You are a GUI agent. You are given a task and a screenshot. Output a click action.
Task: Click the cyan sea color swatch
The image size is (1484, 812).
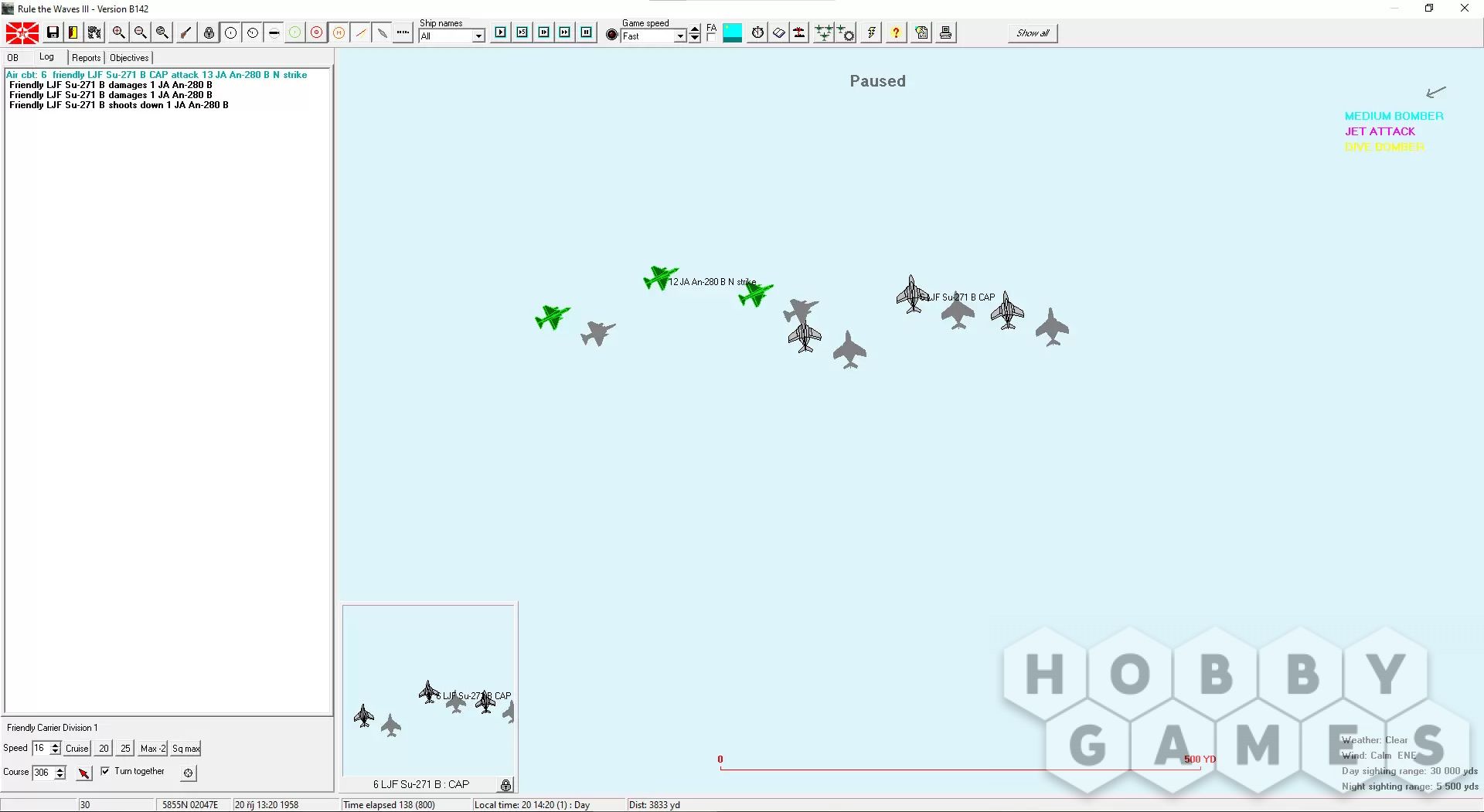pyautogui.click(x=732, y=33)
